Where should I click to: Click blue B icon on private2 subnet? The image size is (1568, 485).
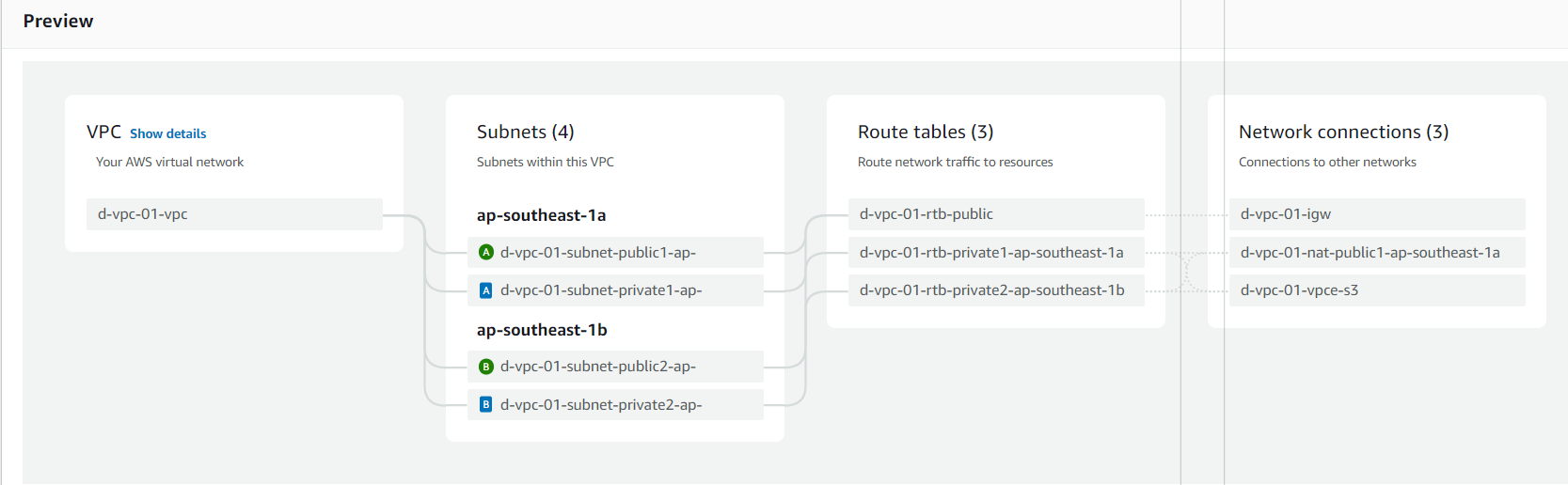[x=486, y=405]
